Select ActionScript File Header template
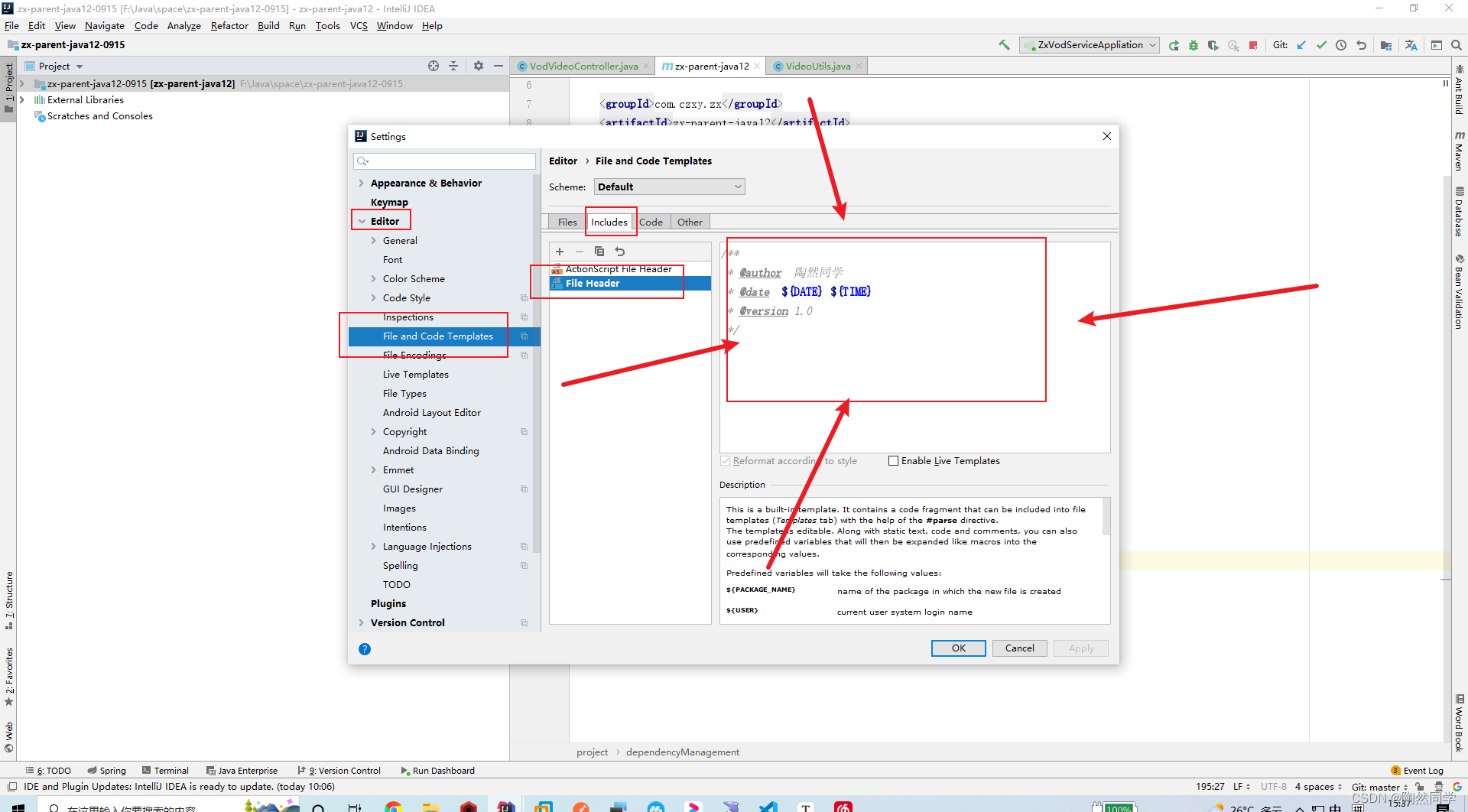The image size is (1468, 812). pos(630,269)
